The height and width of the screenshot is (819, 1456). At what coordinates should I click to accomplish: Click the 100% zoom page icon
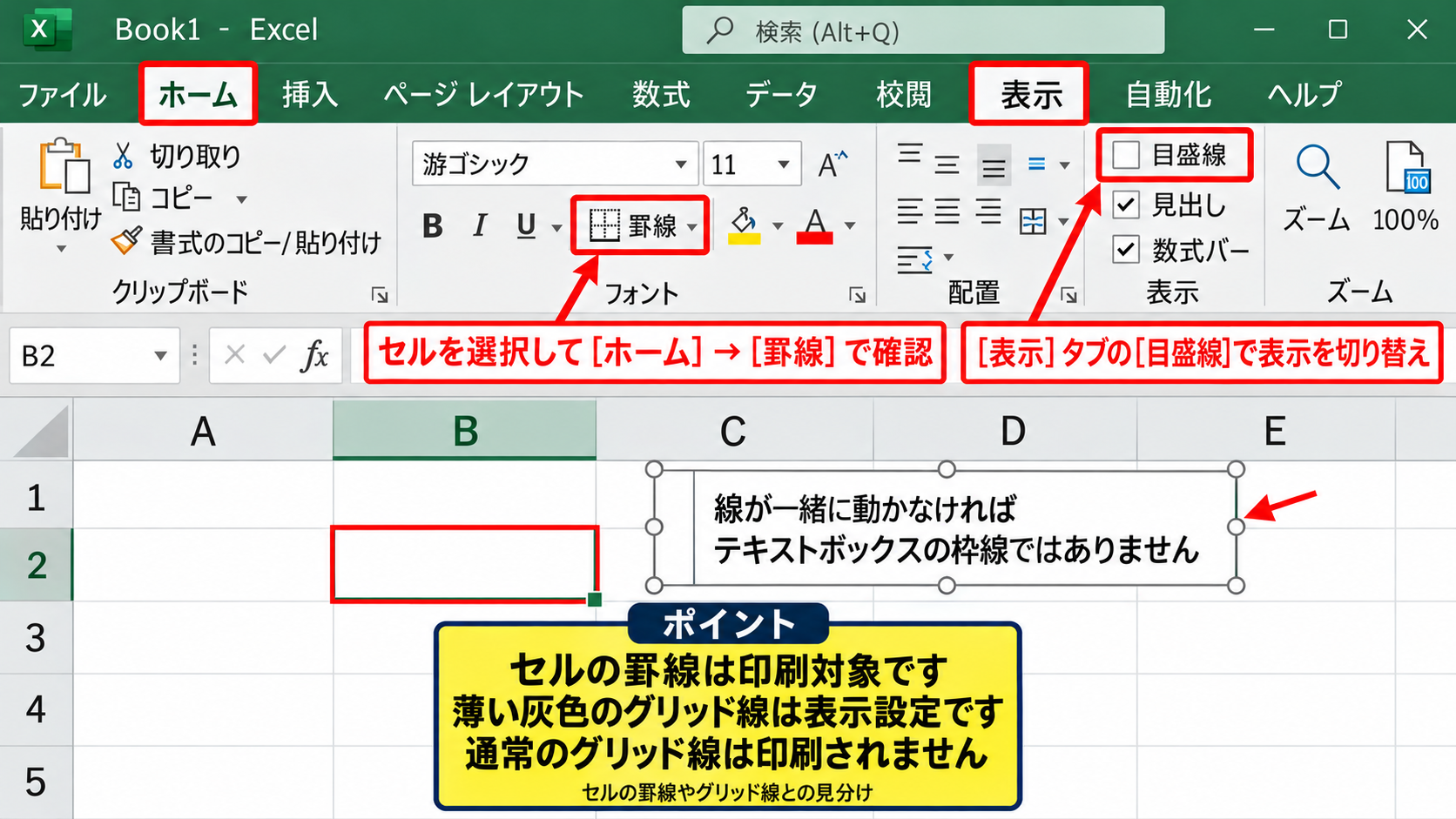[x=1407, y=167]
